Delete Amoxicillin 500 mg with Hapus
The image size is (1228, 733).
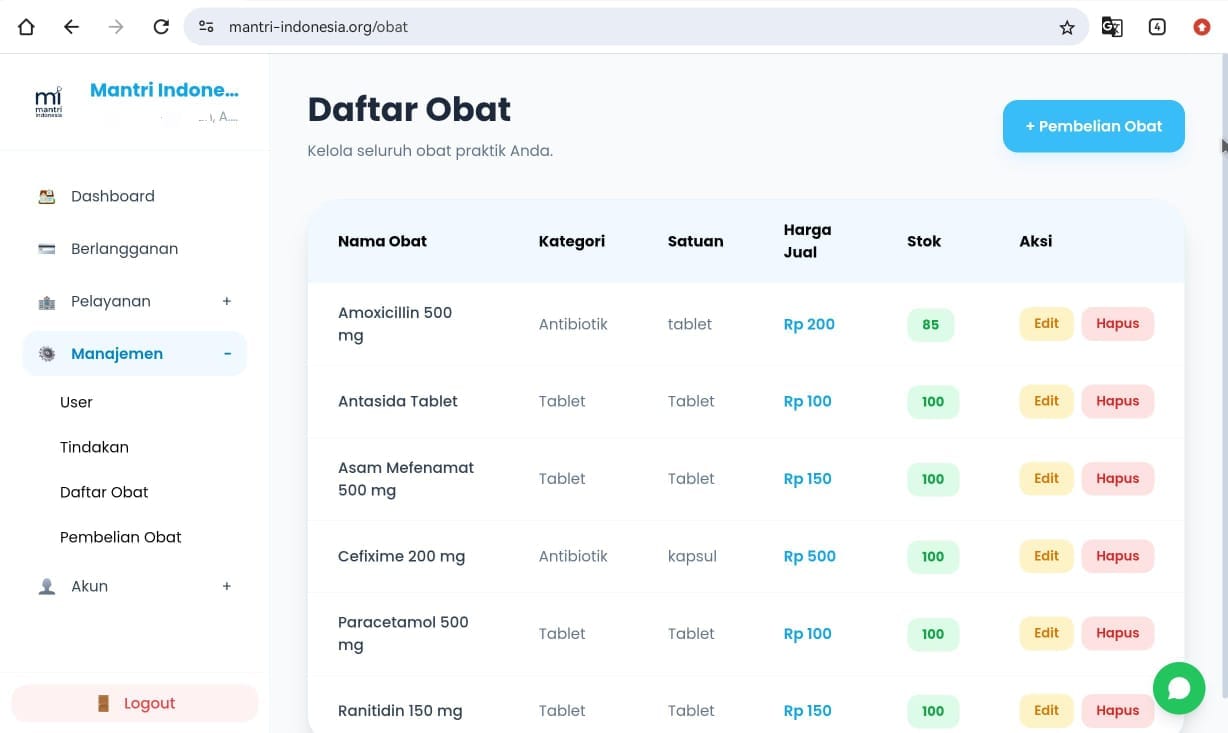click(x=1118, y=324)
